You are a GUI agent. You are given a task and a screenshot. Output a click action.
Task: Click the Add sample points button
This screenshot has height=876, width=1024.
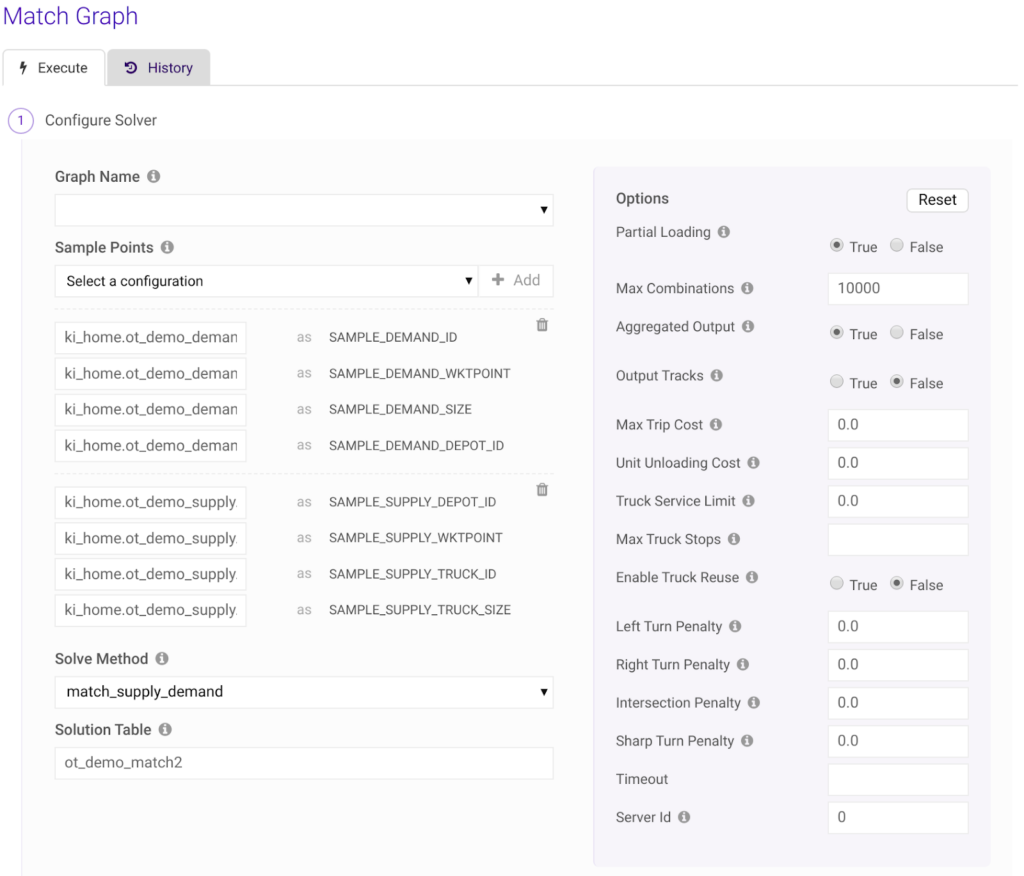[x=516, y=281]
